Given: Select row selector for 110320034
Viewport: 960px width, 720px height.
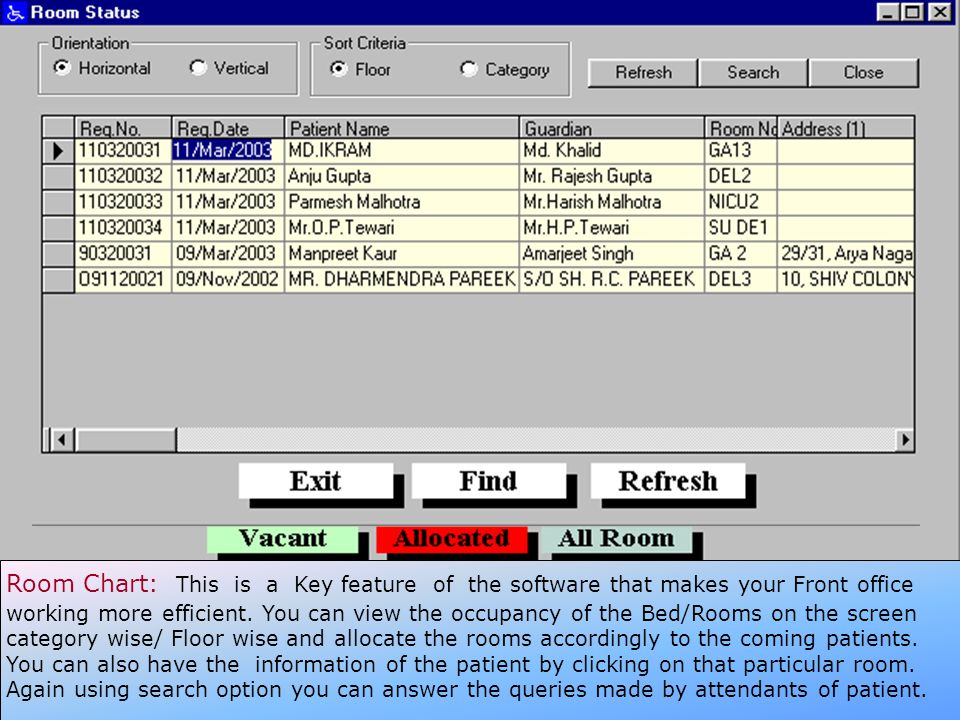Looking at the screenshot, I should (58, 228).
